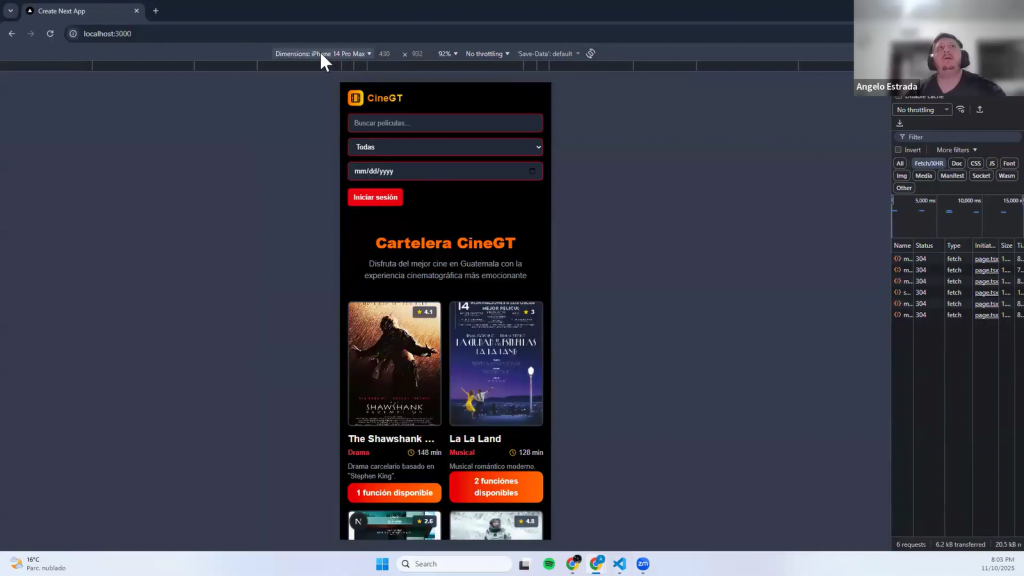Click the rotate device orientation icon
The width and height of the screenshot is (1024, 576).
pyautogui.click(x=591, y=54)
